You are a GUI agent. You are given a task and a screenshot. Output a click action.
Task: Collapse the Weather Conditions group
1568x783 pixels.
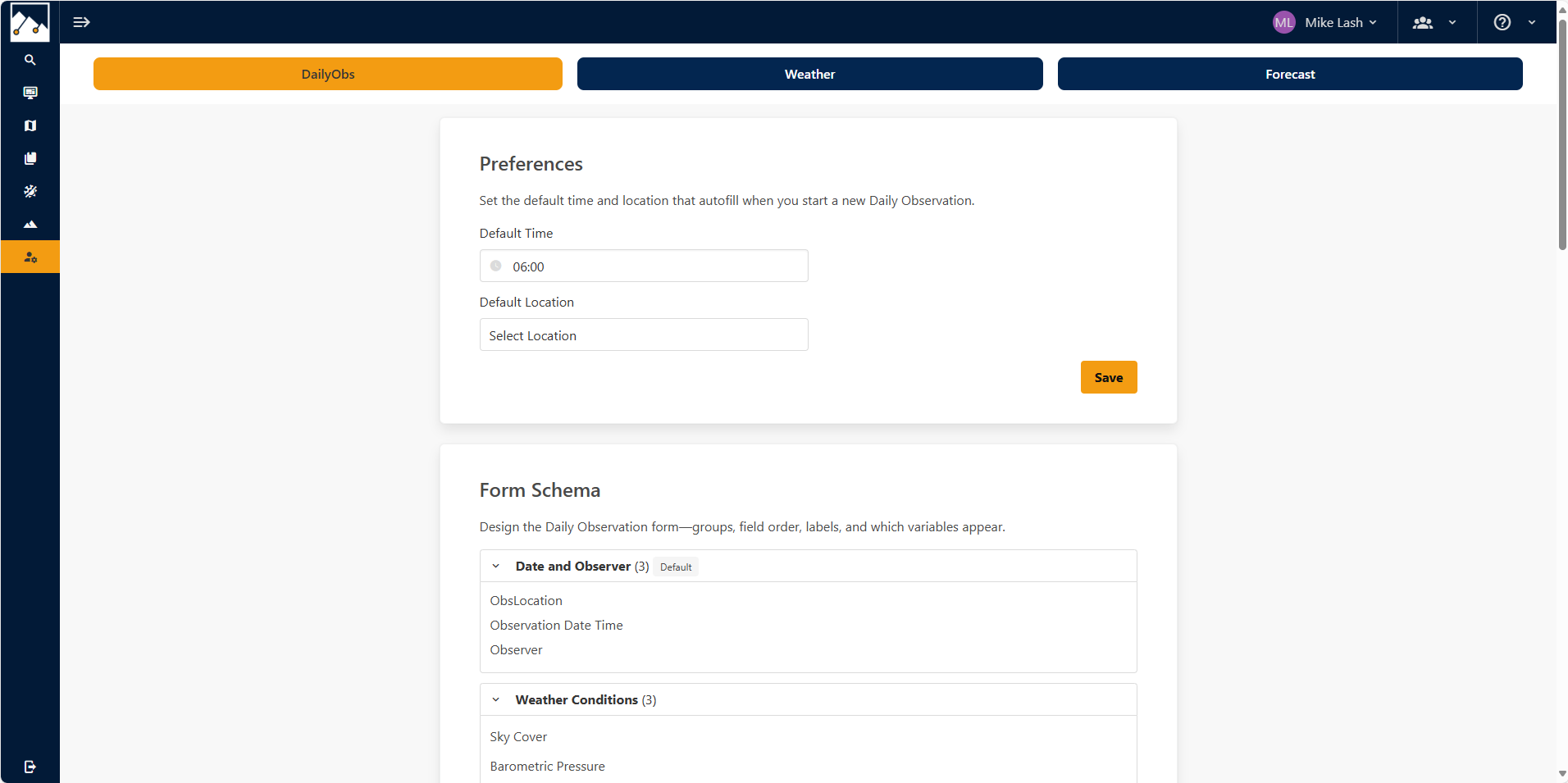coord(495,699)
